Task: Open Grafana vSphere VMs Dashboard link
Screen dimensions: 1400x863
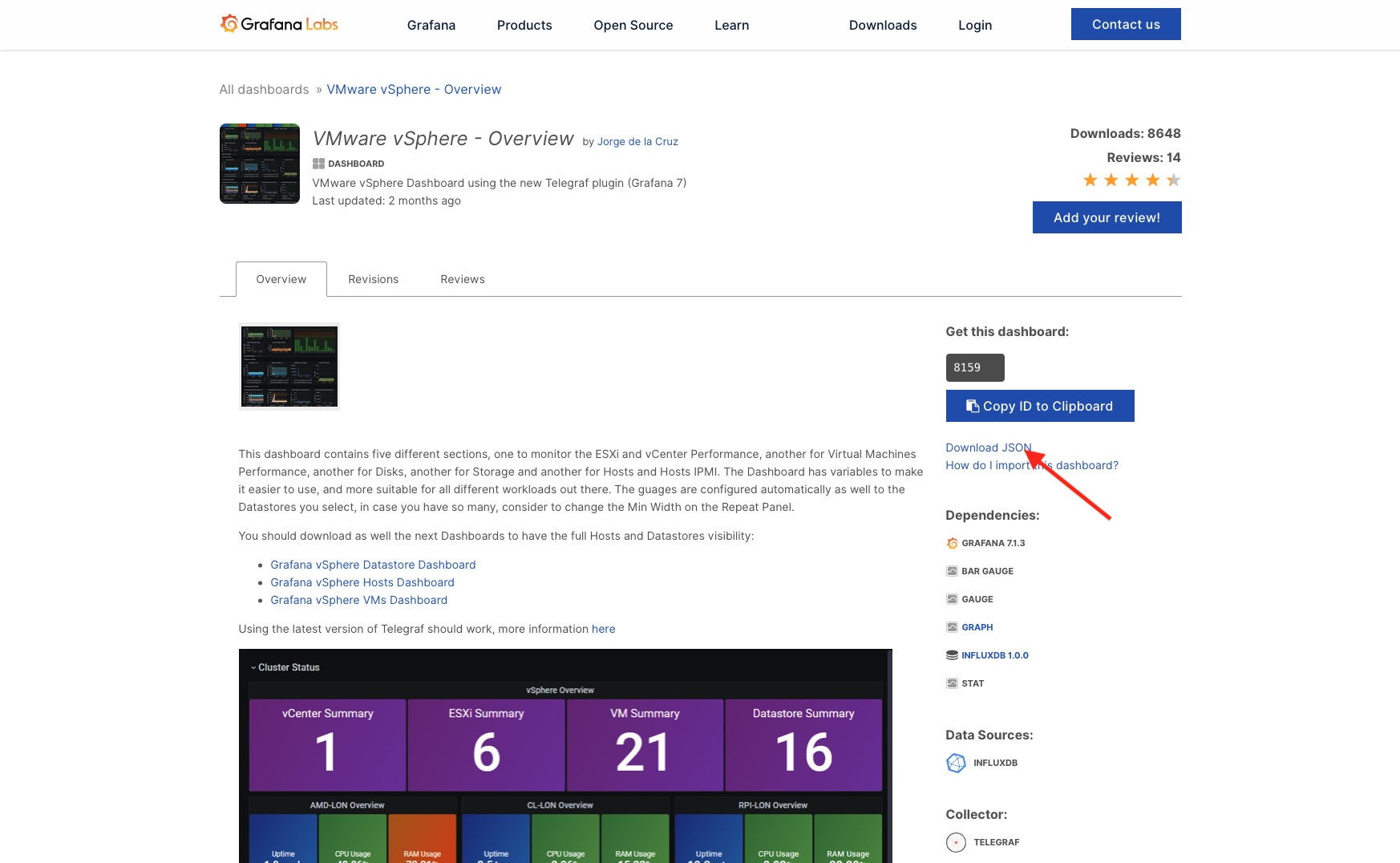Action: coord(359,600)
